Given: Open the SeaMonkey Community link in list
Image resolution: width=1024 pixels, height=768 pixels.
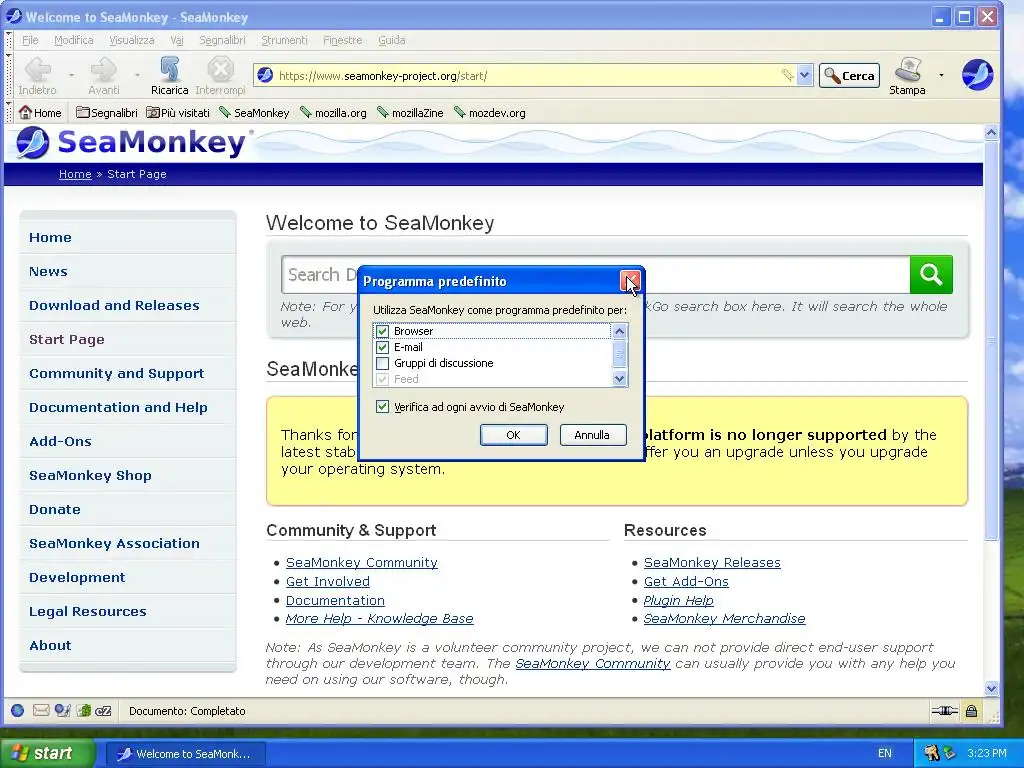Looking at the screenshot, I should (x=362, y=562).
